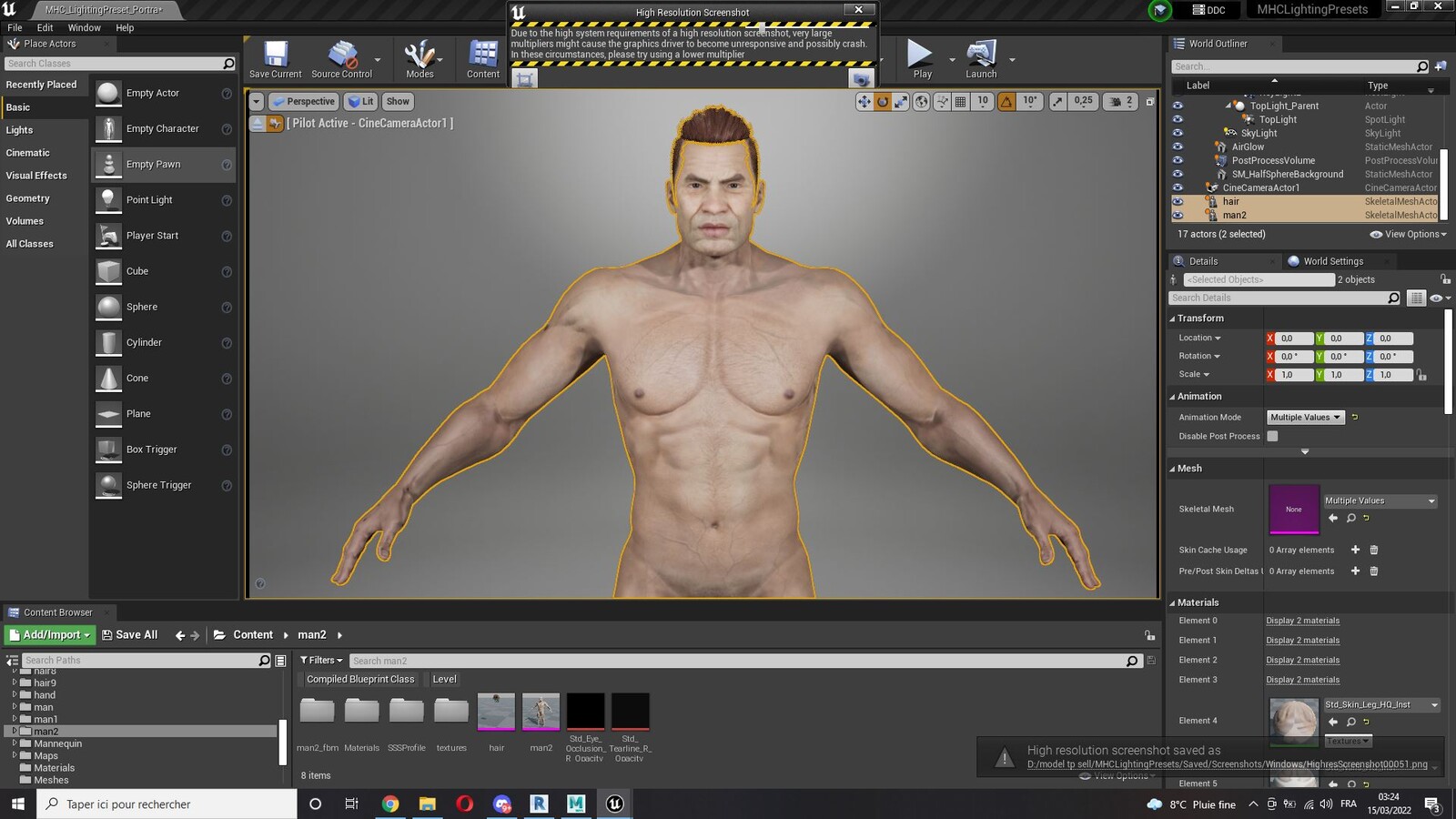The image size is (1456, 819).
Task: Collapse the Transform section
Action: tap(1172, 318)
